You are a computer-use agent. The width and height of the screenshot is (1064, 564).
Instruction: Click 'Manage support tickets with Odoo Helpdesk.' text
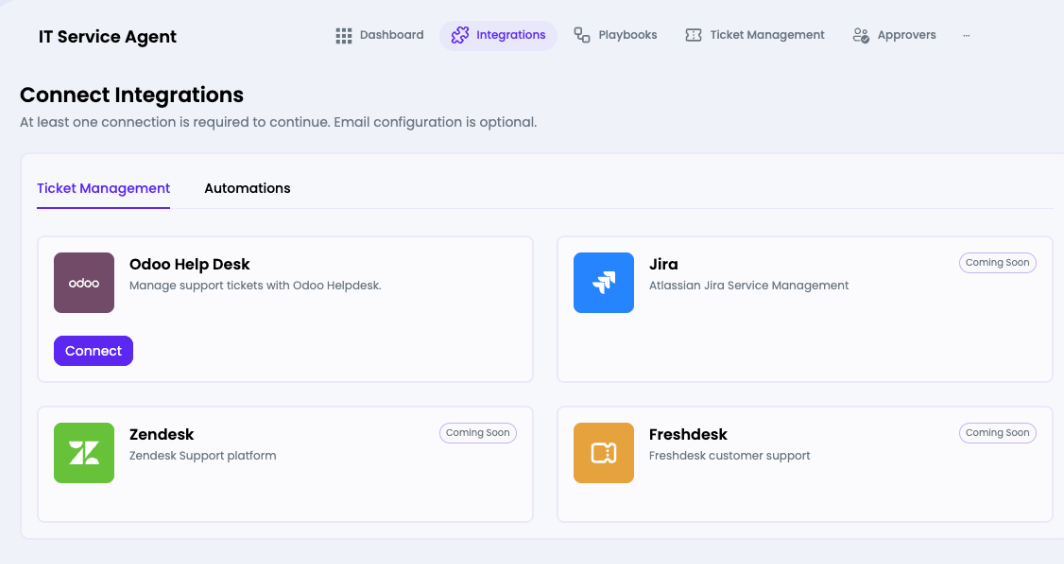coord(255,286)
